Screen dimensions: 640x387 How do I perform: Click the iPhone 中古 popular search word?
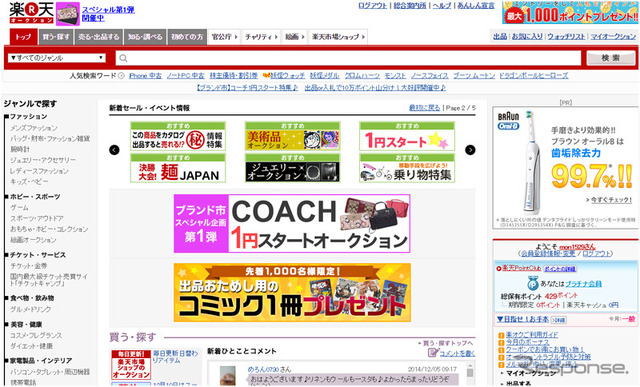coord(145,76)
